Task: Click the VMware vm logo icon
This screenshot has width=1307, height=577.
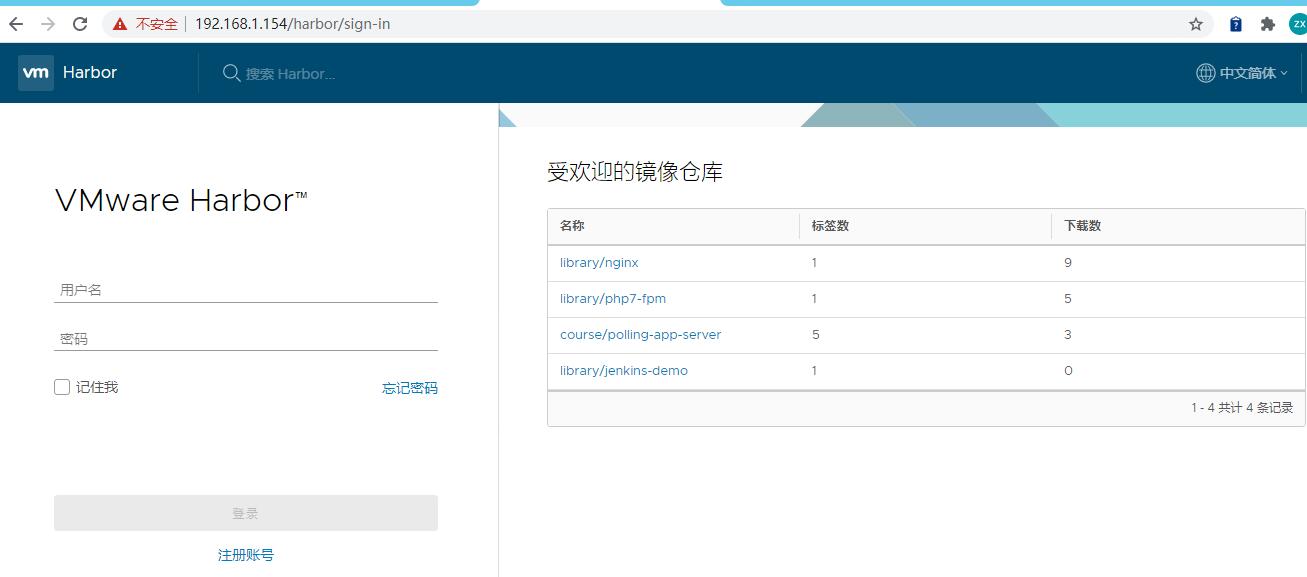Action: pyautogui.click(x=36, y=73)
